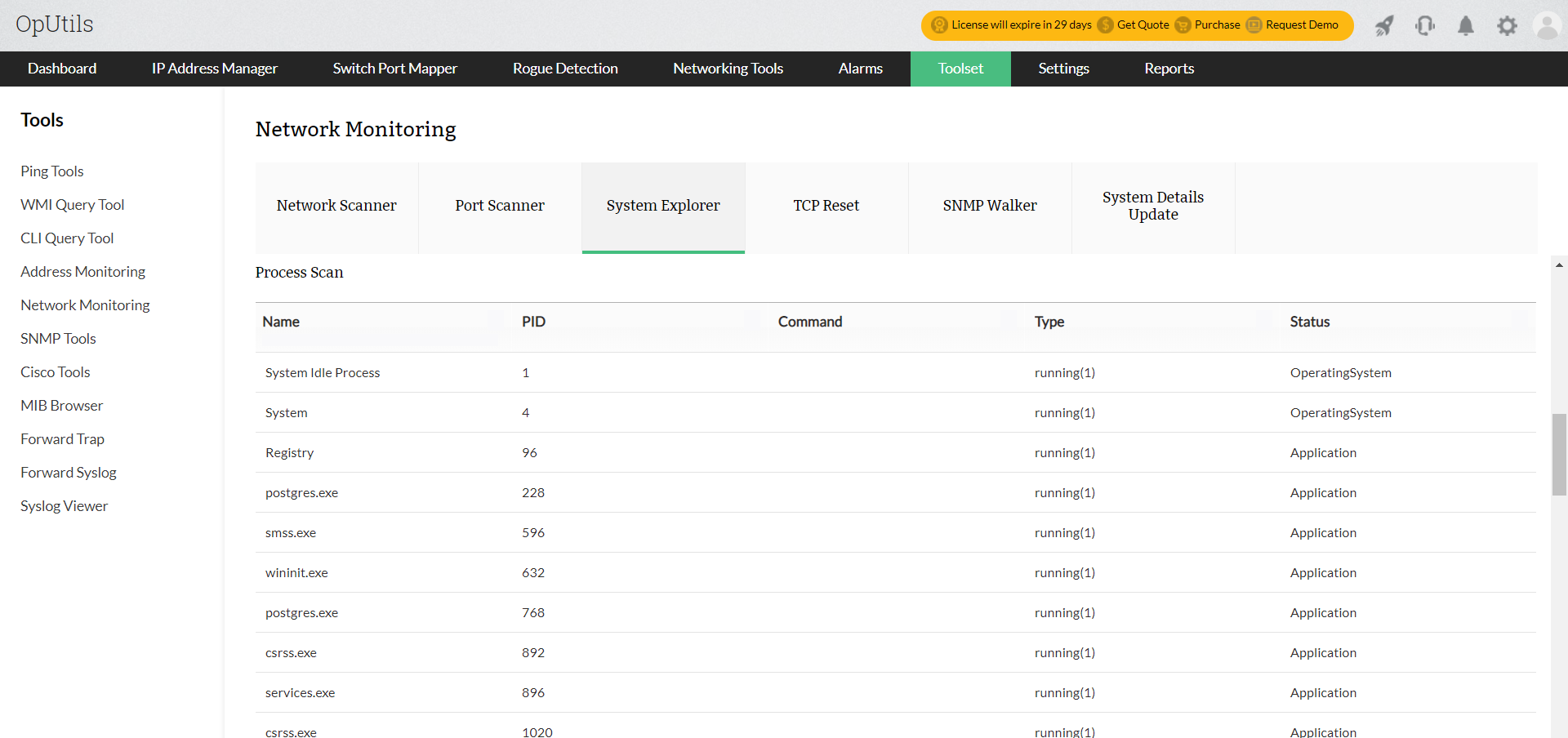Open the headset support icon
Image resolution: width=1568 pixels, height=738 pixels.
tap(1425, 25)
